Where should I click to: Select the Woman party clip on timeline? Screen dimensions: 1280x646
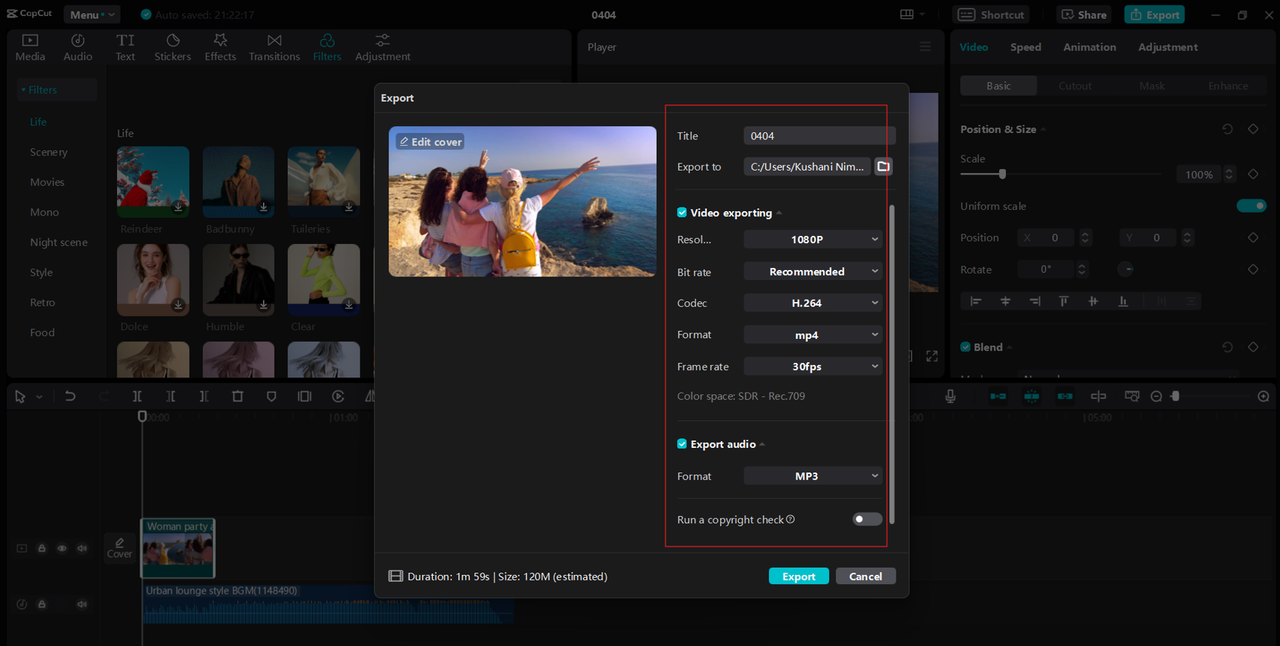click(178, 548)
